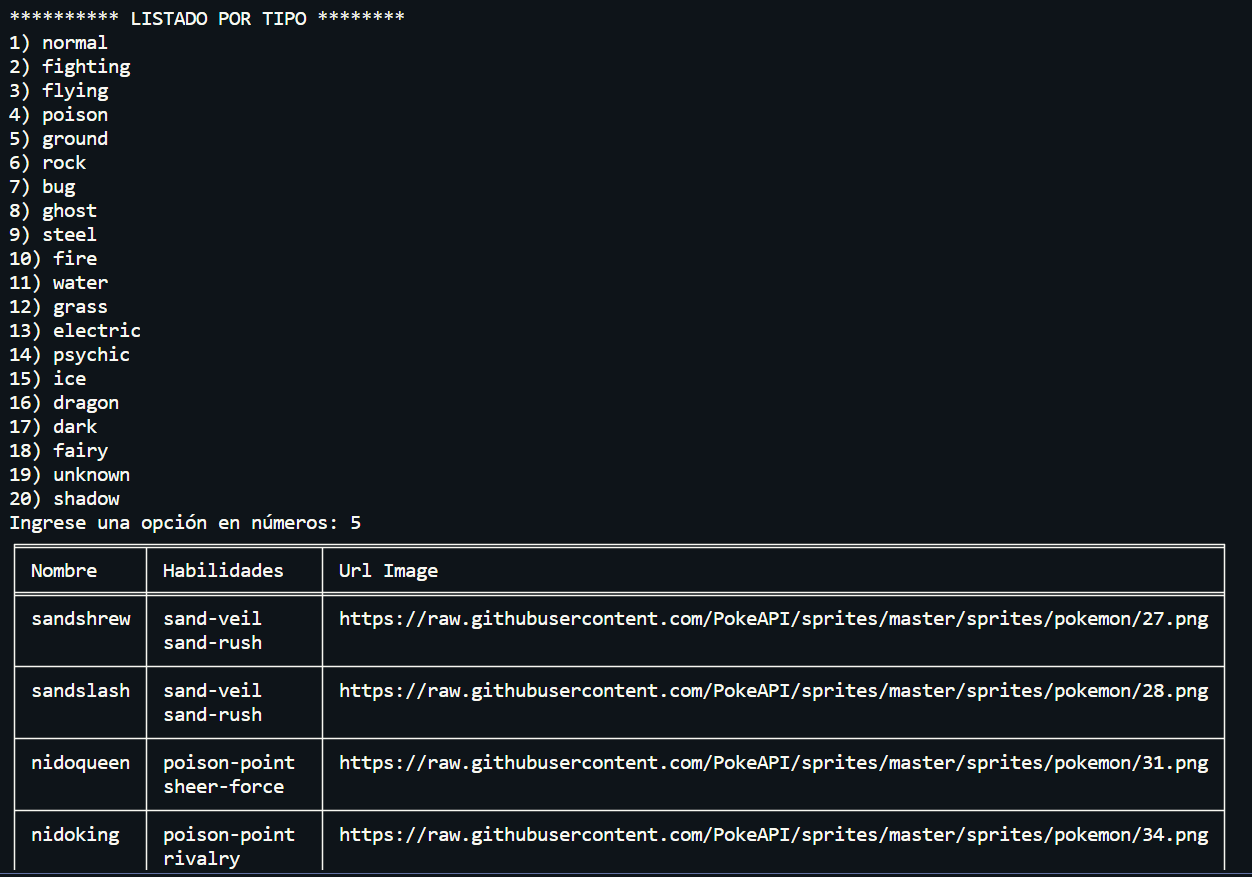Select the '17) dark' entry
Viewport: 1252px width, 877px height.
tap(53, 427)
